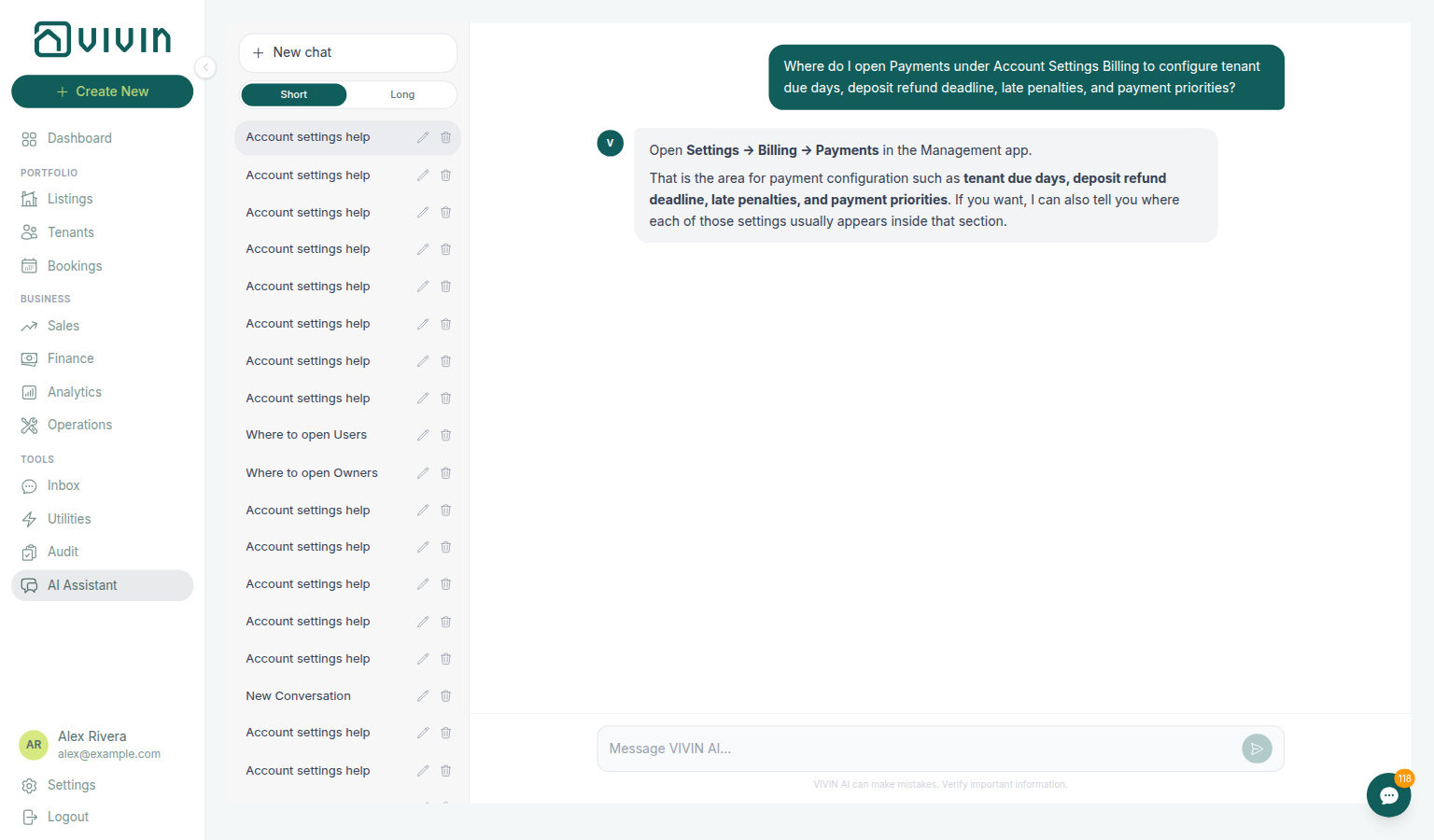
Task: Click the Dashboard grid icon
Action: click(29, 138)
